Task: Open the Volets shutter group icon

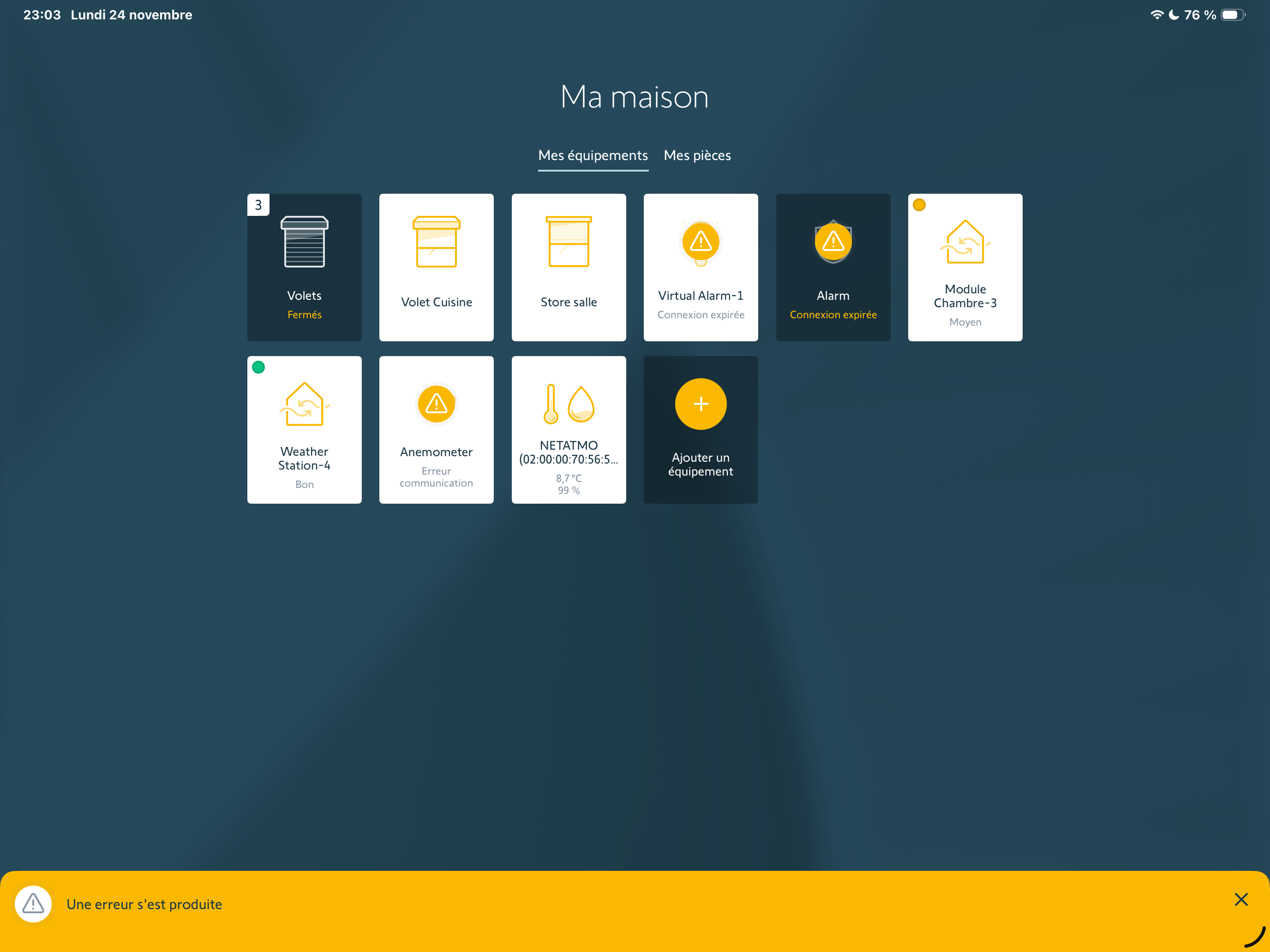Action: pos(304,242)
